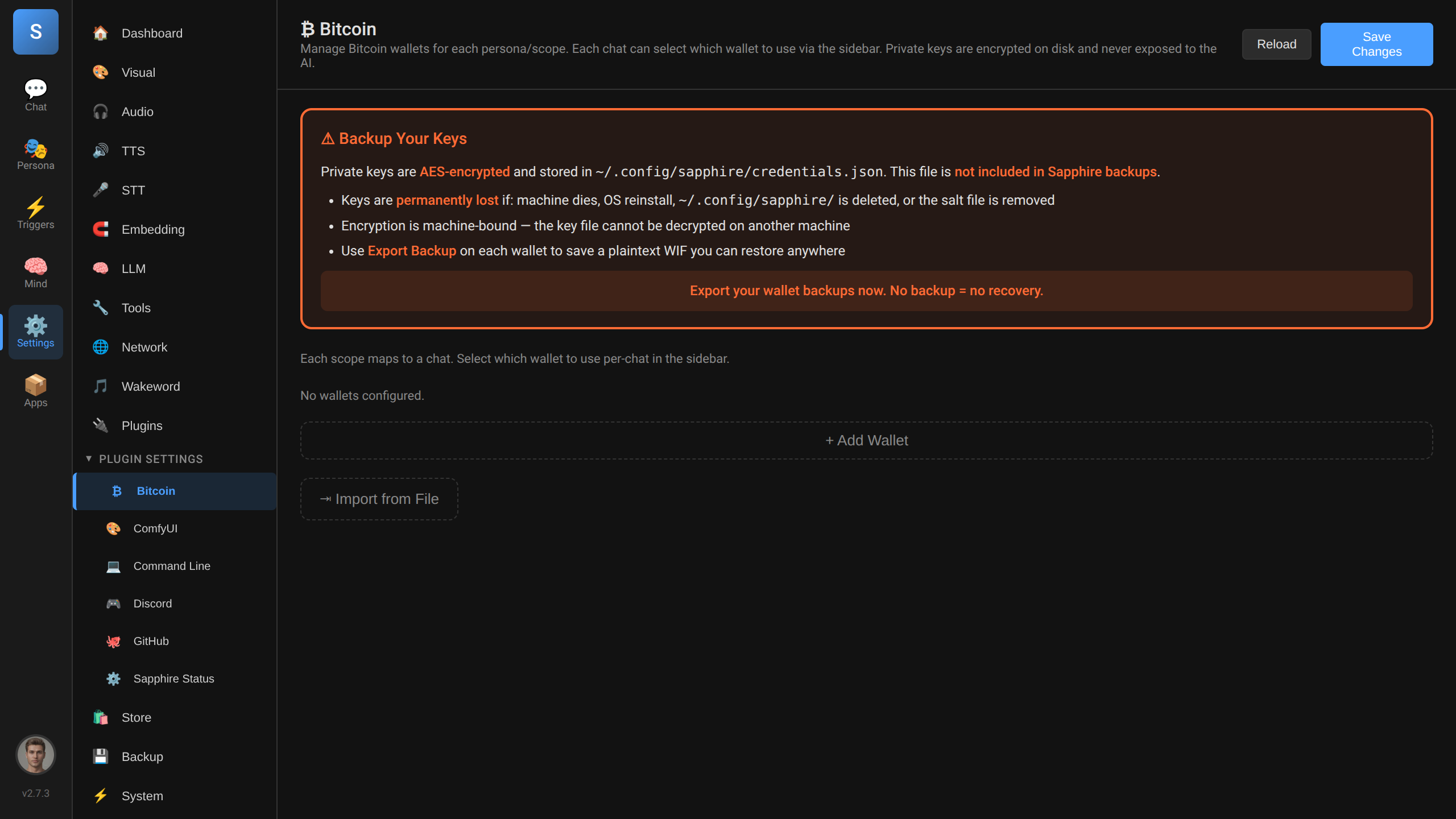
Task: Click the Backup floppy disk icon
Action: click(101, 756)
